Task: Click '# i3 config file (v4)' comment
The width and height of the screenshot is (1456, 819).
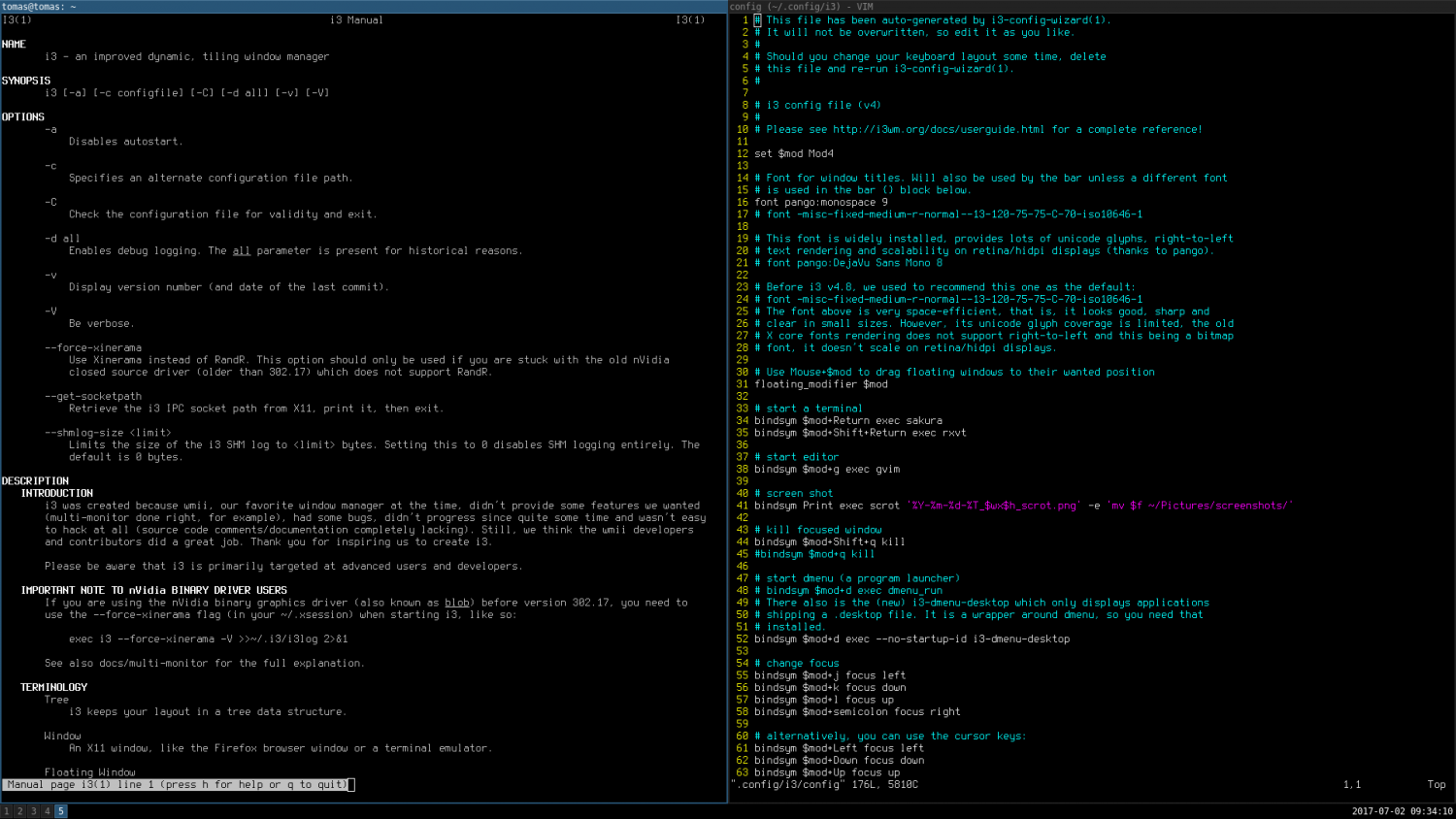Action: coord(818,105)
